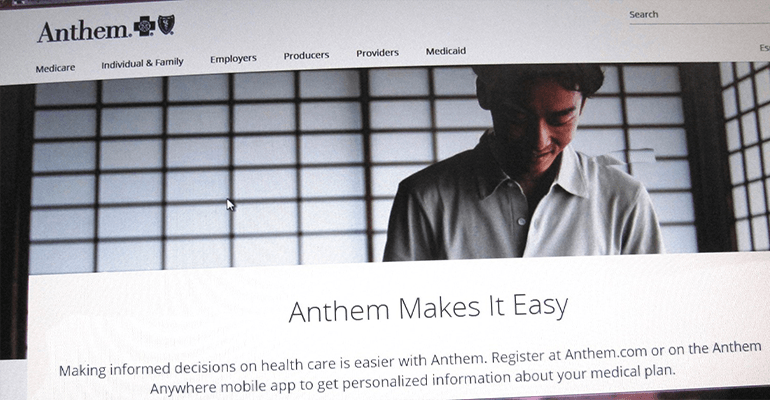Go to the Employers section
770x400 pixels.
(233, 59)
